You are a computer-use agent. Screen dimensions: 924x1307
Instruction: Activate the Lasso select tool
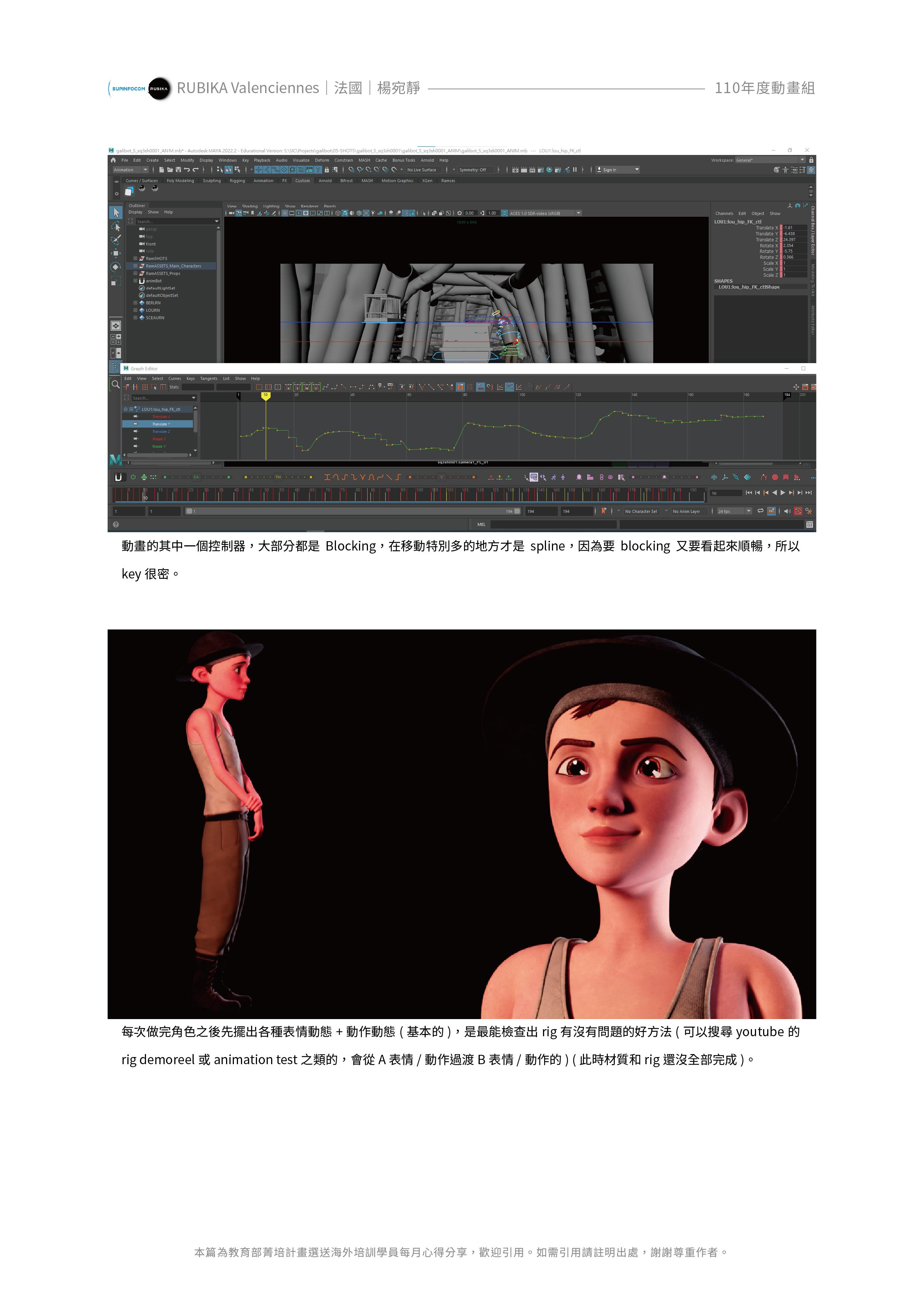[116, 226]
